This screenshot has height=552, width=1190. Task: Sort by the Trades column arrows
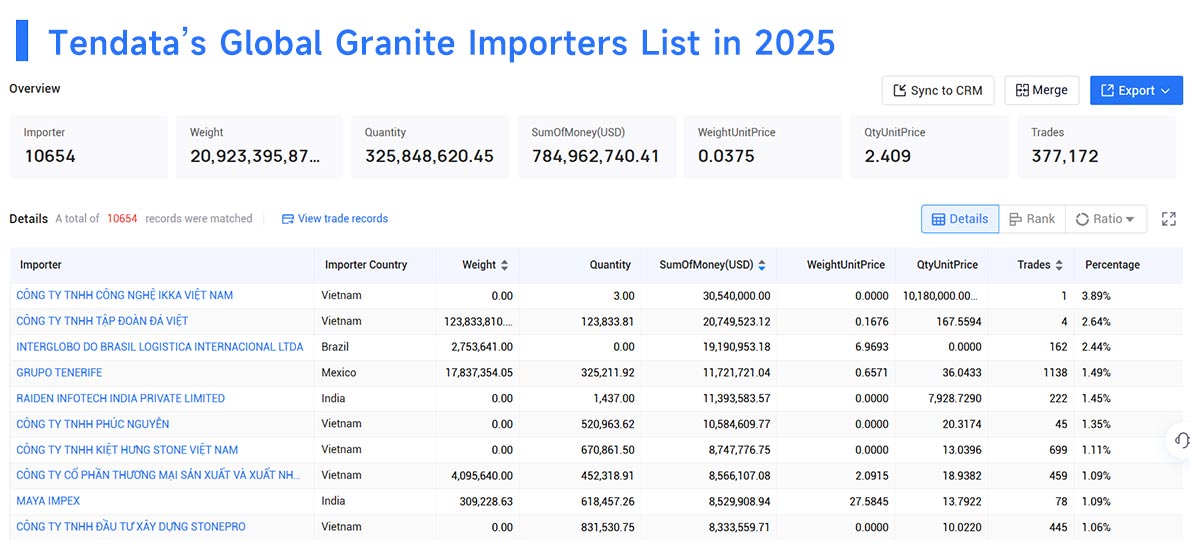1059,265
